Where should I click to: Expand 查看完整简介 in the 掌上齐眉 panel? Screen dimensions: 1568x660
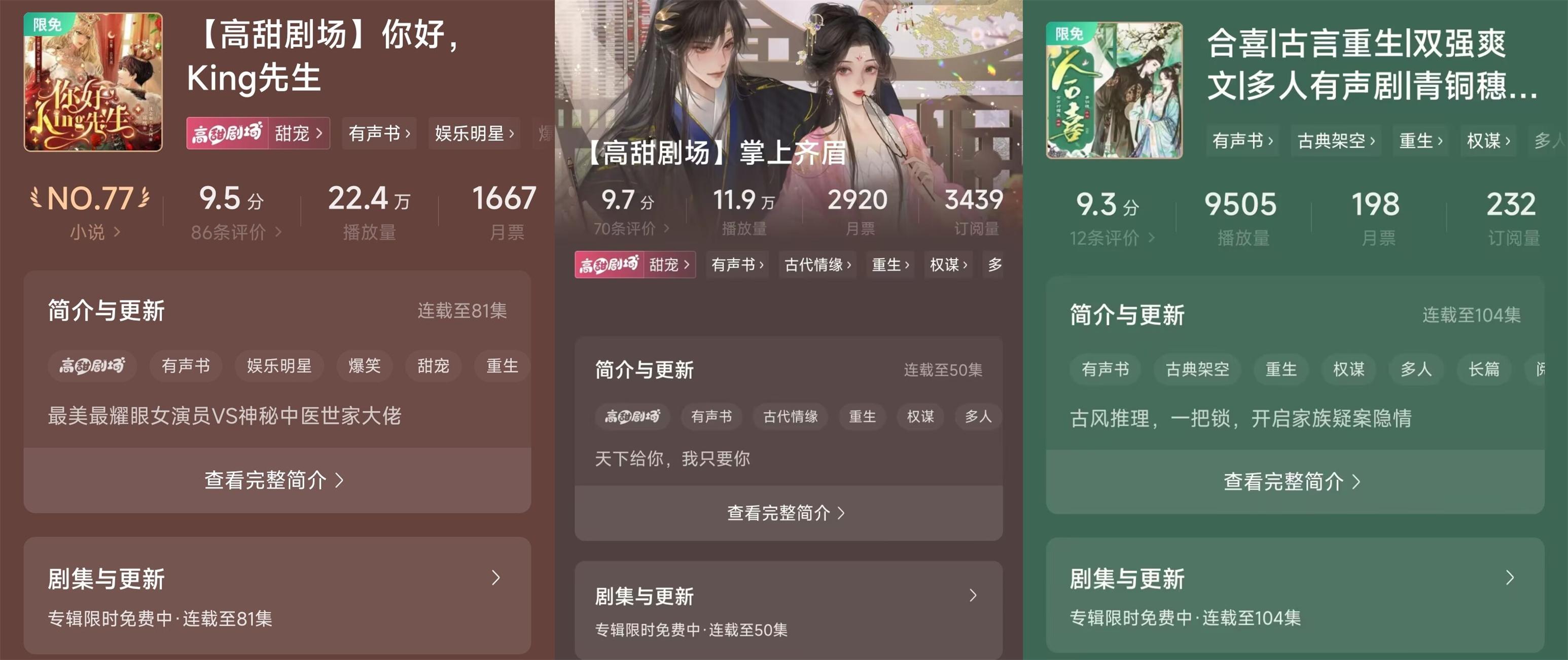point(788,513)
